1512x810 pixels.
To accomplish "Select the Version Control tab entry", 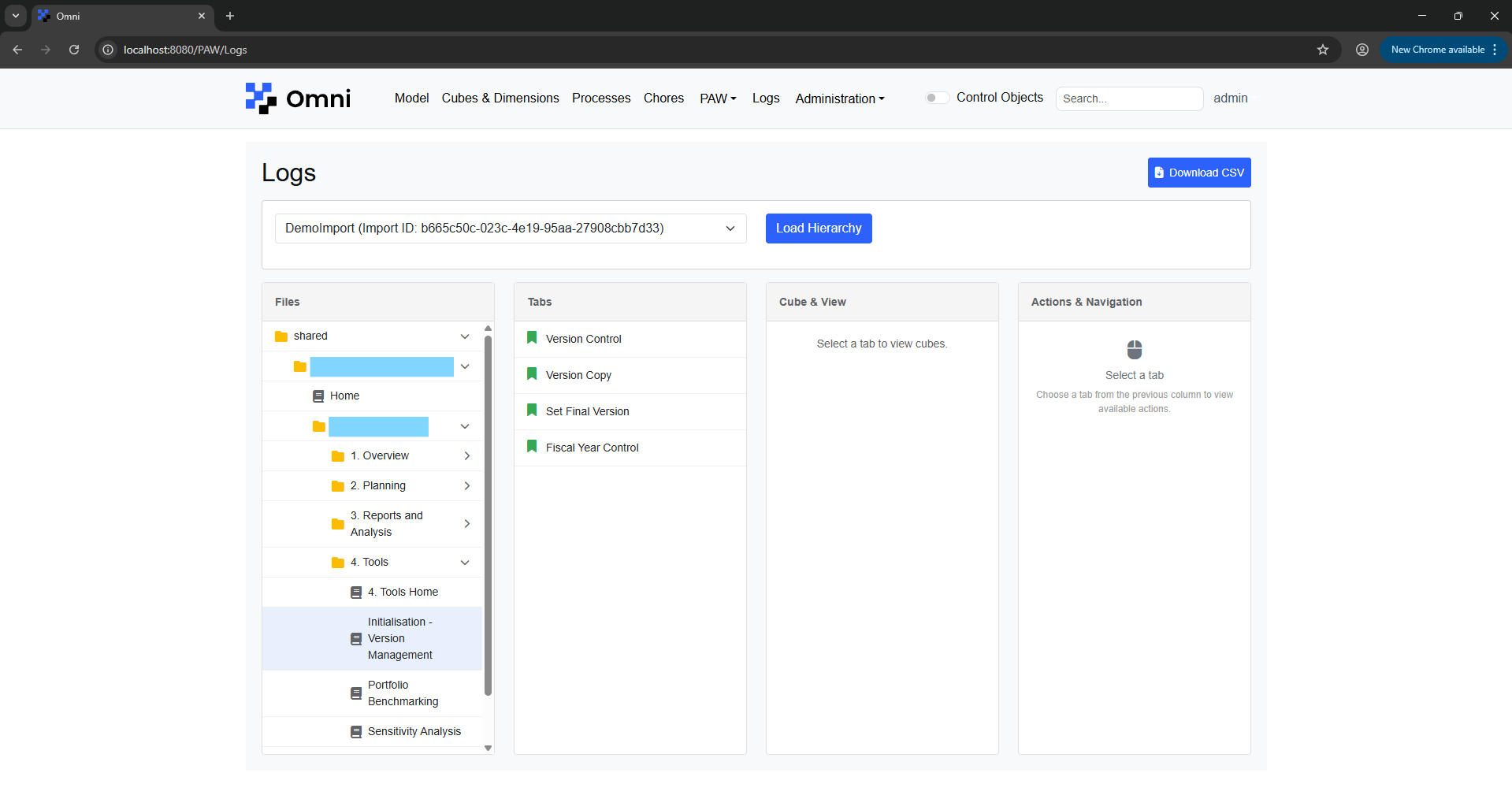I will click(x=630, y=339).
